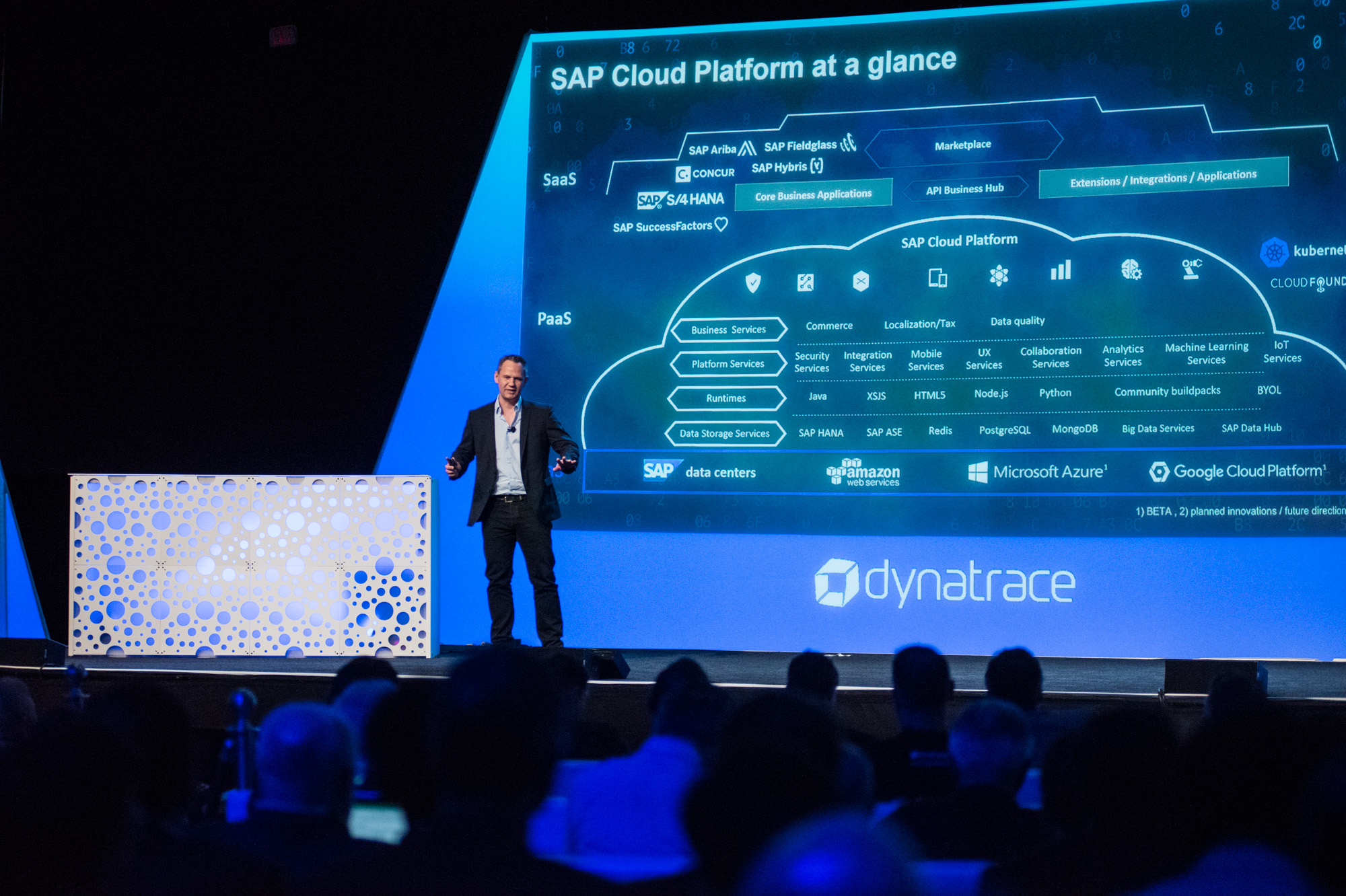Viewport: 1346px width, 896px height.
Task: Click the 'SAP HANA' storage text
Action: tap(820, 433)
